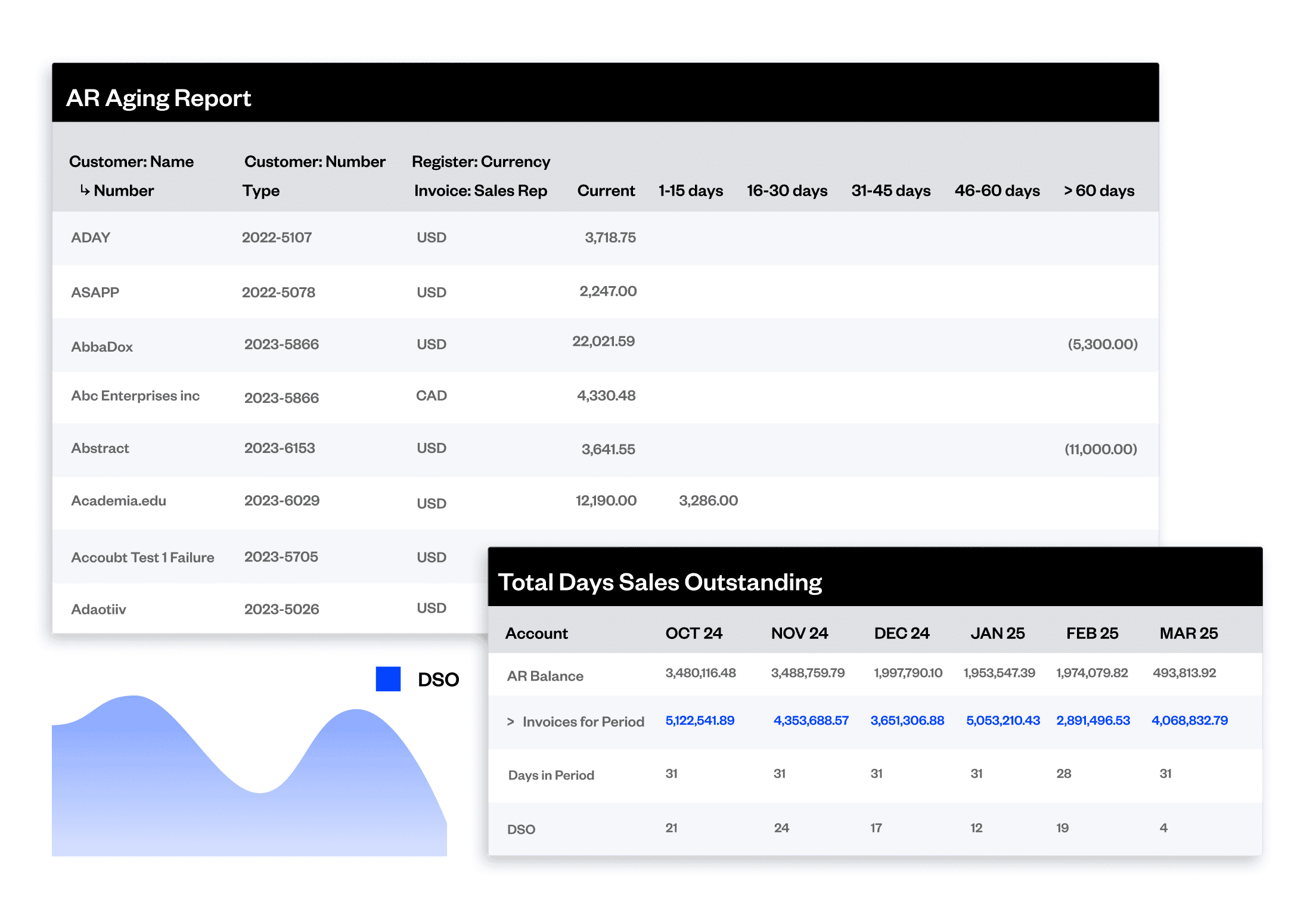Viewport: 1316px width, 919px height.
Task: Open October invoices amount 5,122,541.89
Action: tap(700, 721)
